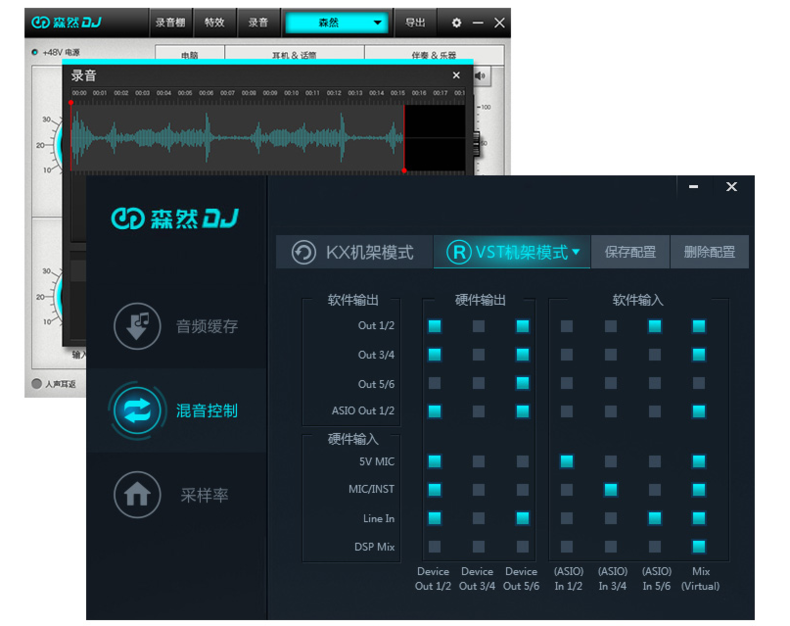
Task: Toggle Out 3/4 to Mix (Virtual)
Action: click(x=699, y=355)
